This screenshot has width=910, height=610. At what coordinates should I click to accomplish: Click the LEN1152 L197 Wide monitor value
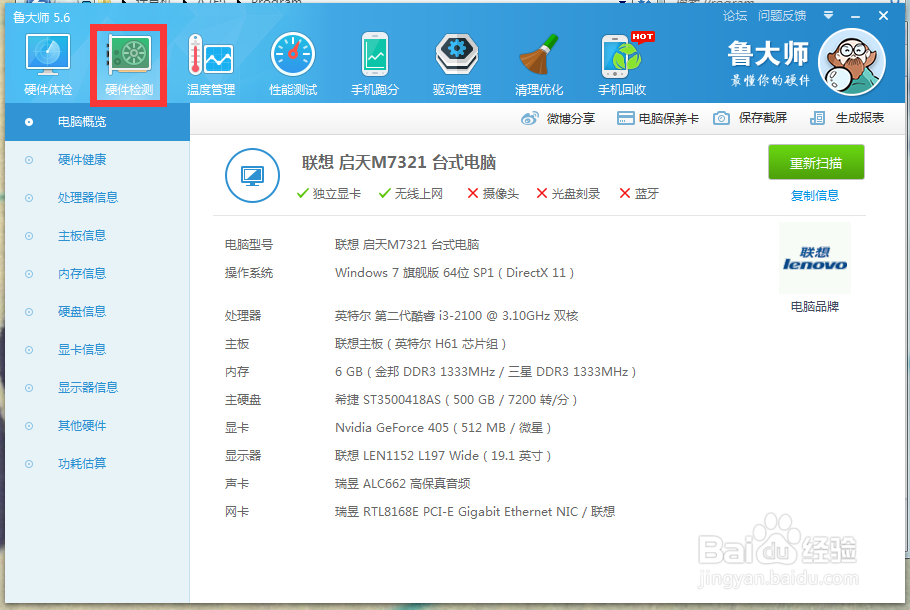(443, 456)
